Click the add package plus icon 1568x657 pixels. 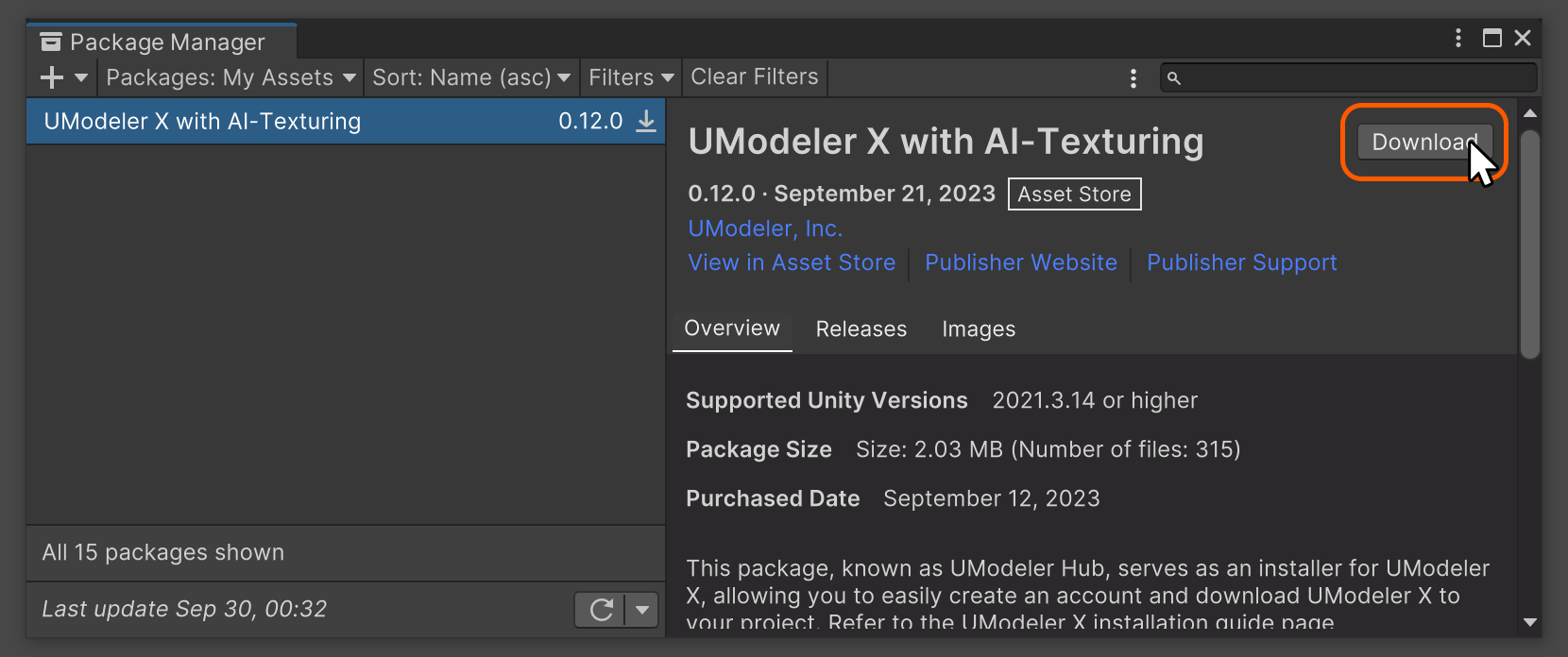[52, 77]
